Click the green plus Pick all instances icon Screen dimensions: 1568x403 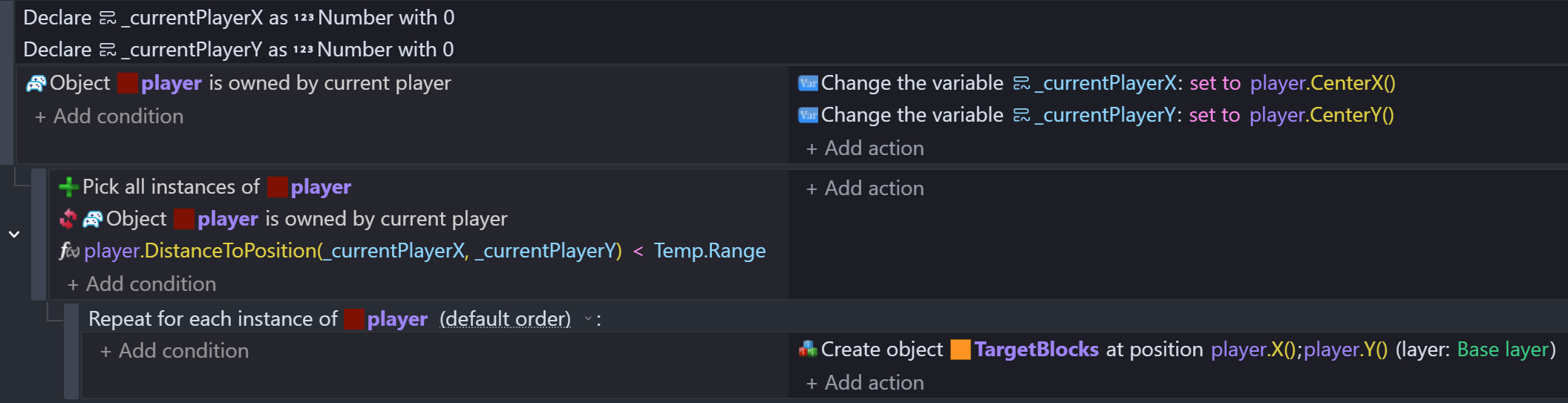pyautogui.click(x=68, y=187)
